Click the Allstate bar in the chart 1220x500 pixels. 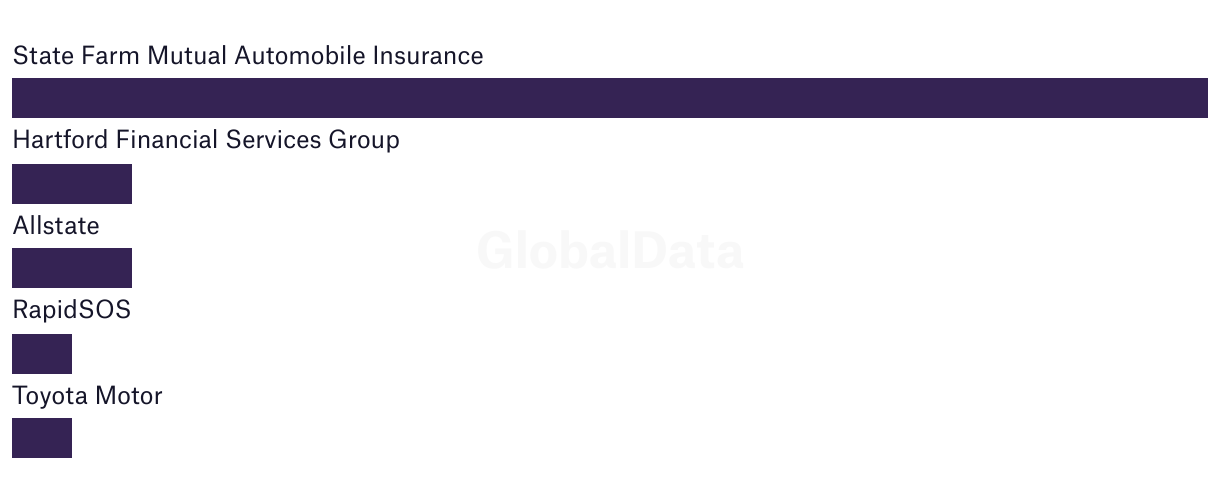click(x=72, y=268)
